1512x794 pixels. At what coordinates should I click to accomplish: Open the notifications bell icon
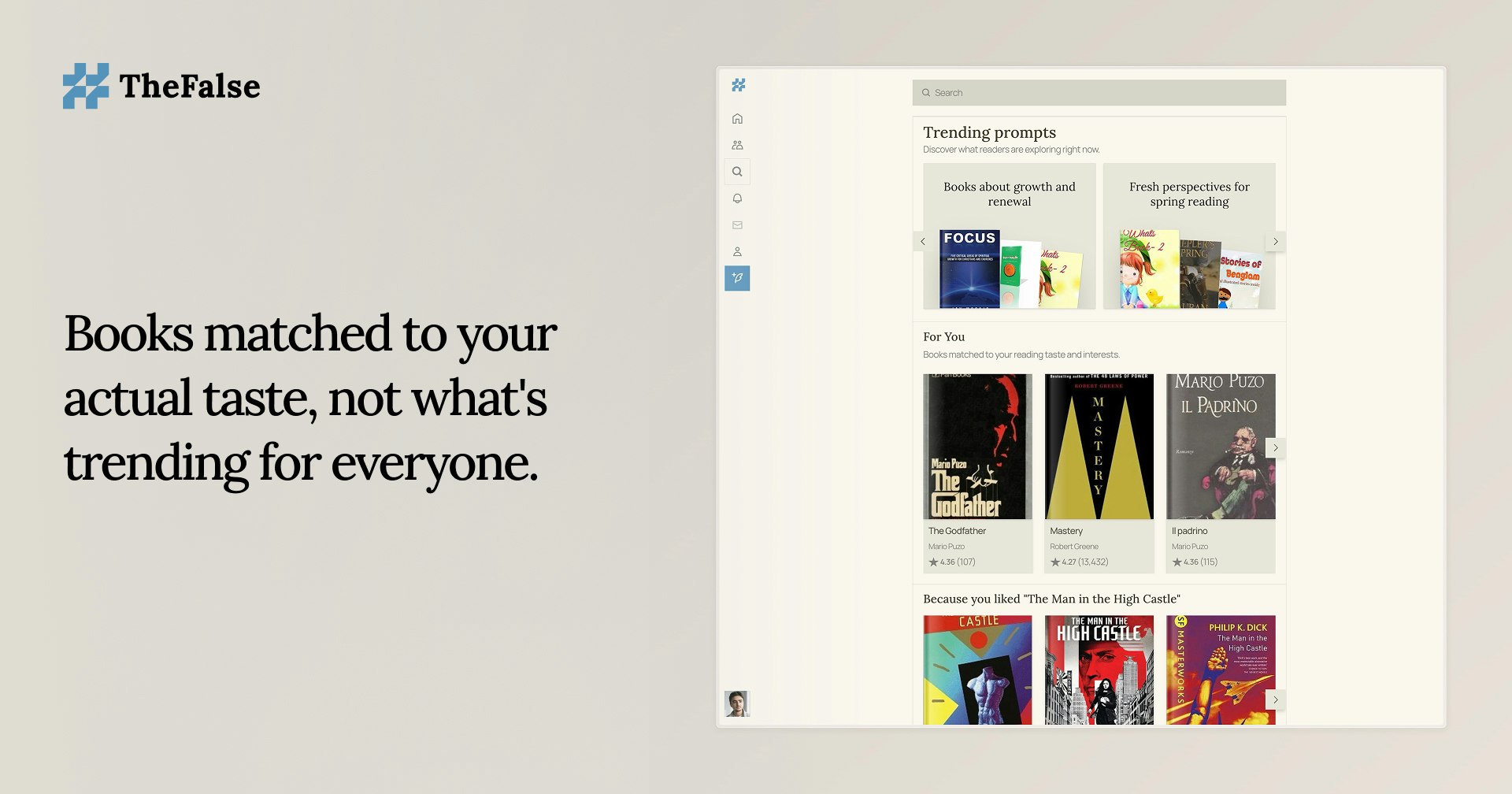[737, 198]
